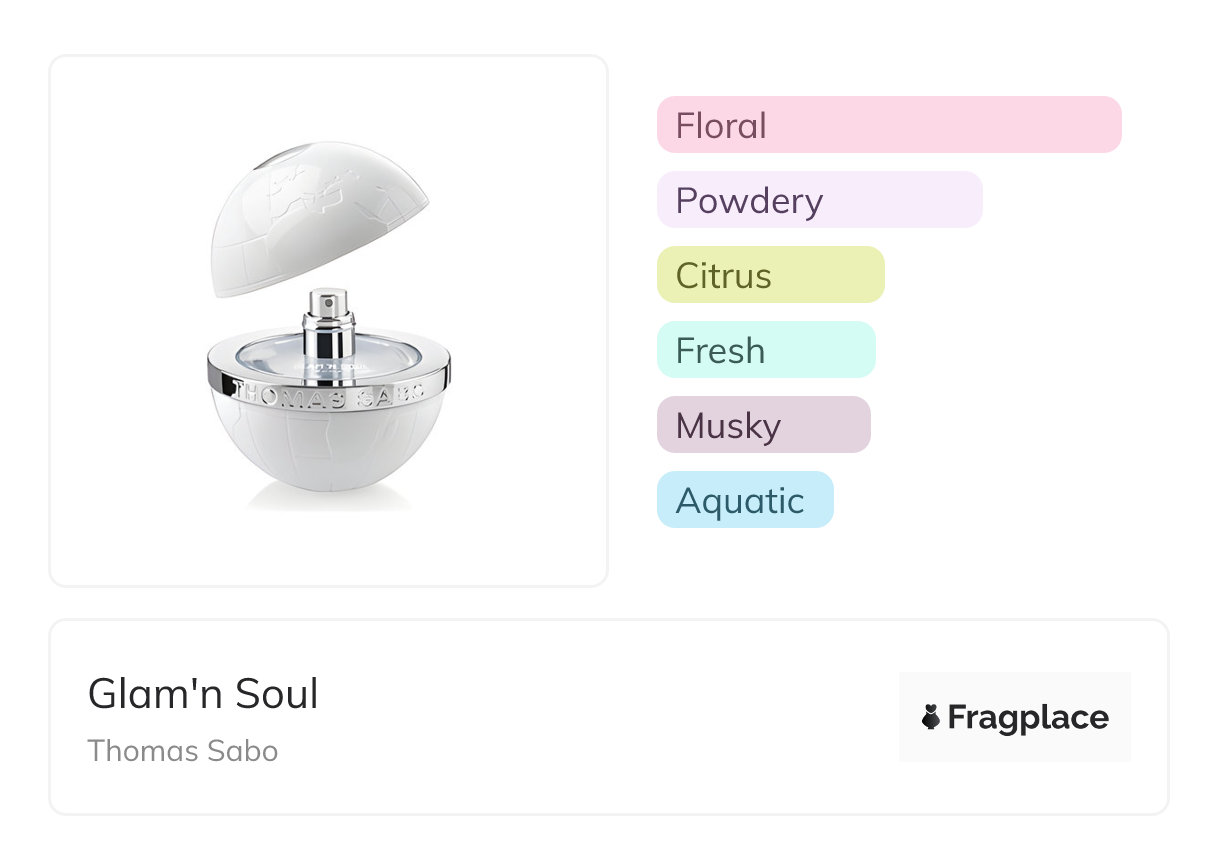This screenshot has width=1218, height=864.
Task: Select the Powdery scent accord bar
Action: coord(819,200)
